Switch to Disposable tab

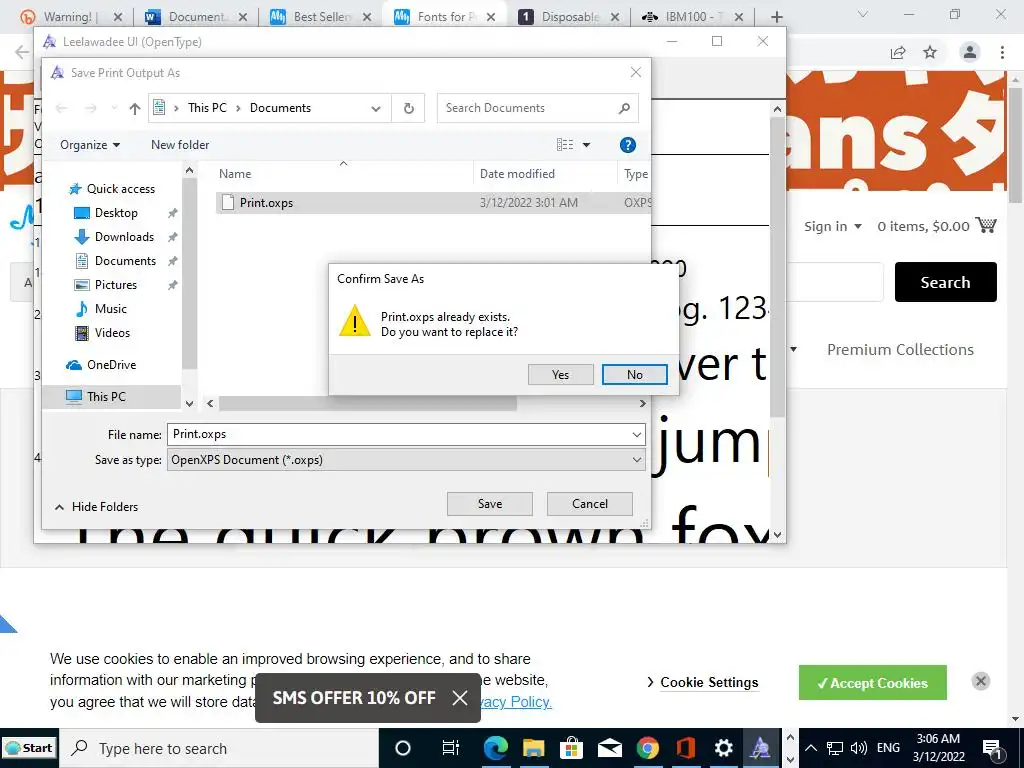tap(570, 17)
